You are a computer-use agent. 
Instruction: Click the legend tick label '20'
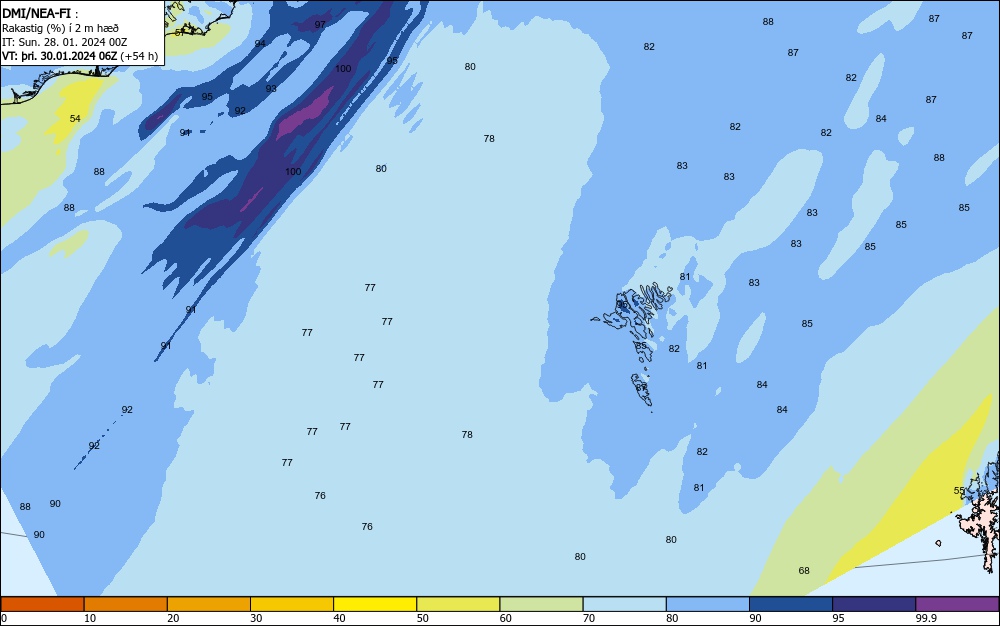(x=173, y=618)
